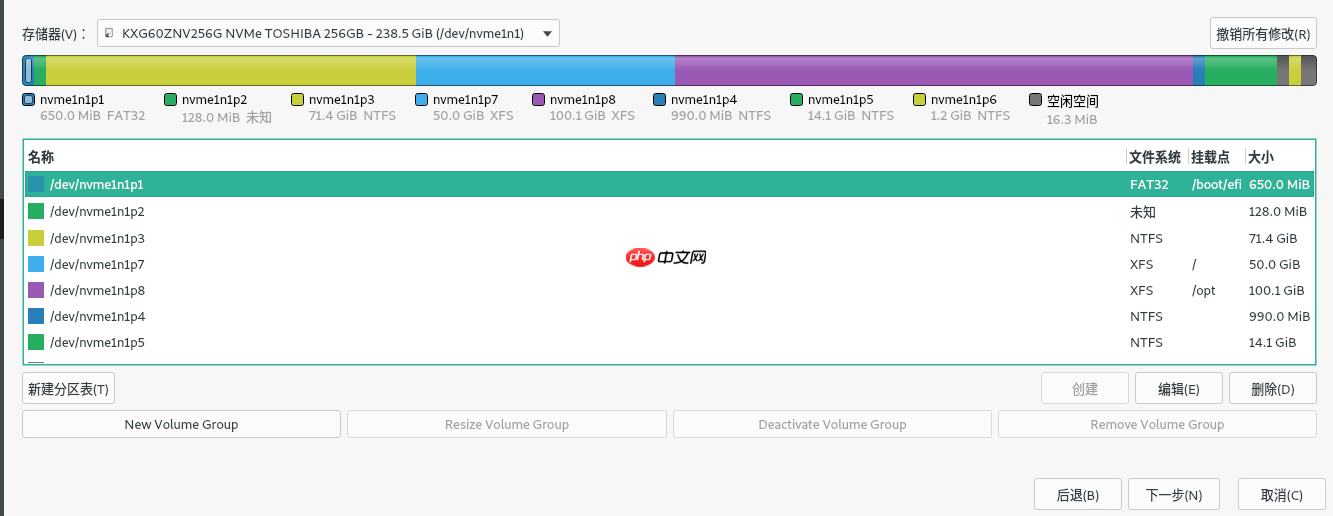Select /dev/nvme1n1p7 partition name
The height and width of the screenshot is (516, 1333).
tap(97, 264)
